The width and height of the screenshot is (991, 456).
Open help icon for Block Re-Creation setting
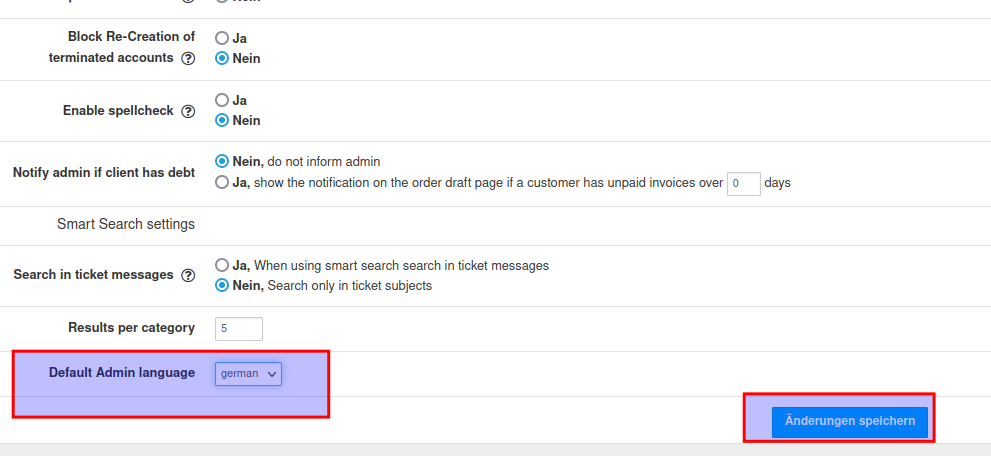[188, 59]
